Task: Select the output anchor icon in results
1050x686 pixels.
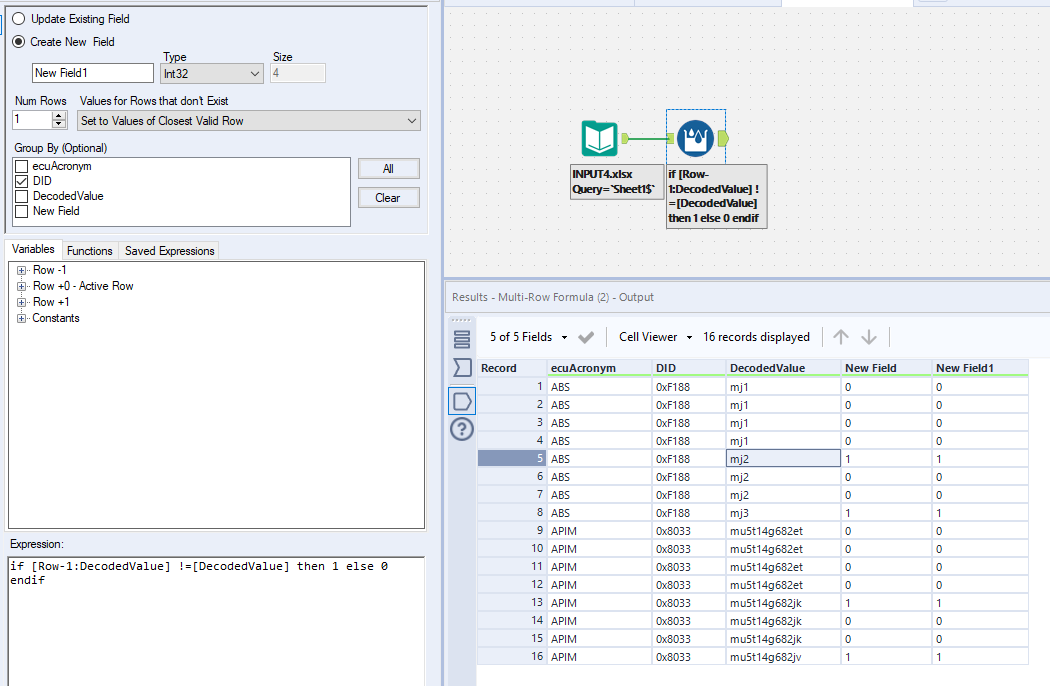Action: pos(462,400)
